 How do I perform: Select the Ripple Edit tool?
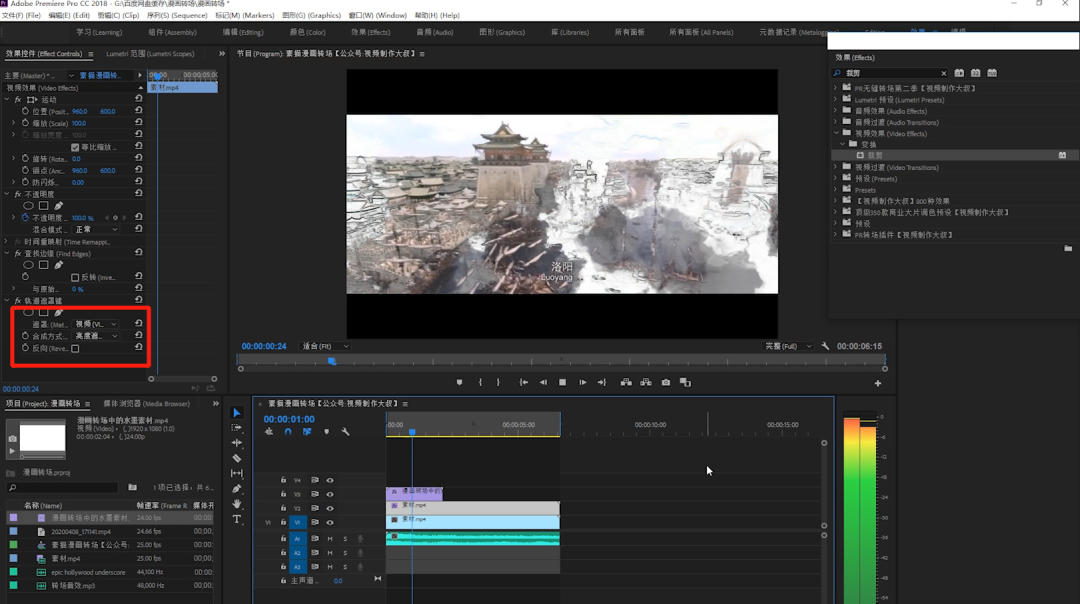point(237,443)
